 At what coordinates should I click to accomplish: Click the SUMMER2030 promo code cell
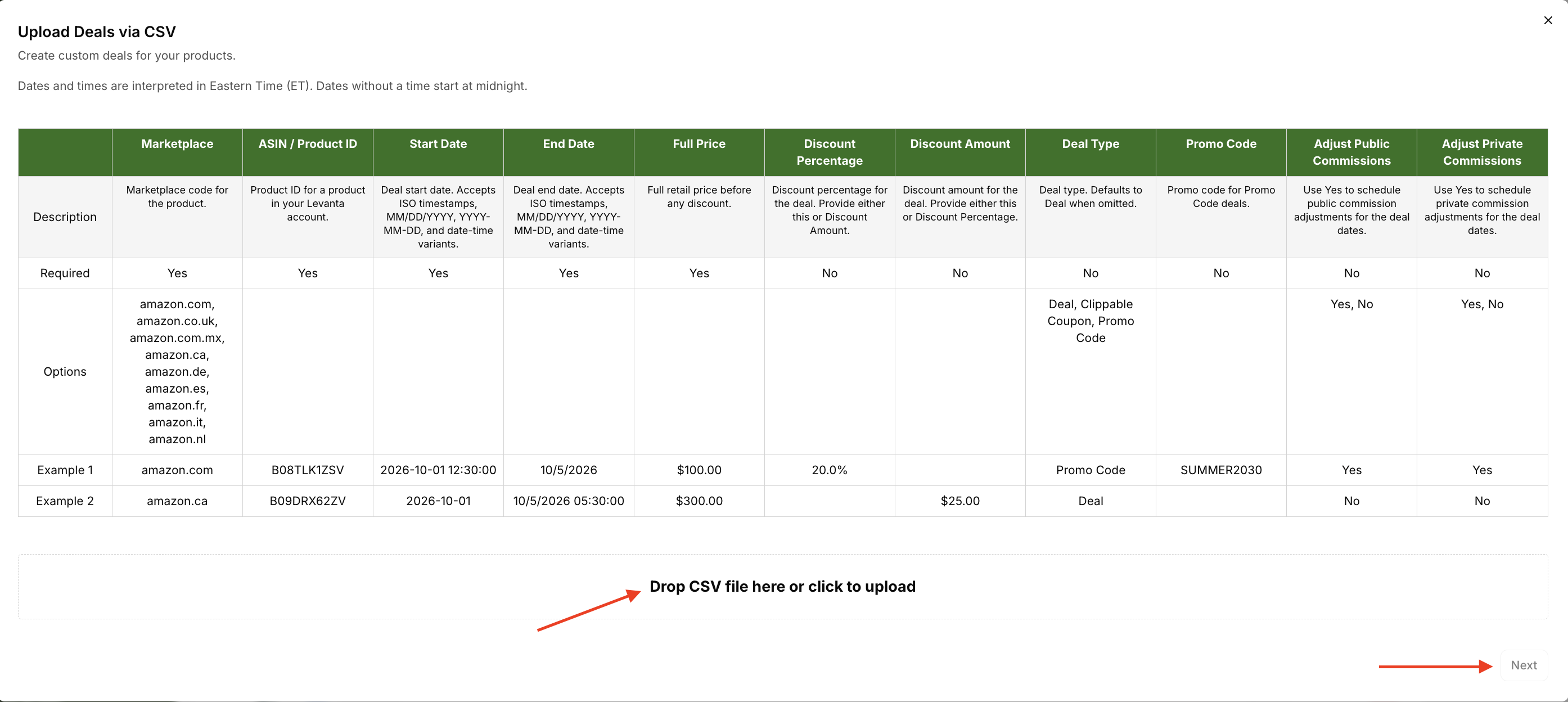click(1221, 470)
